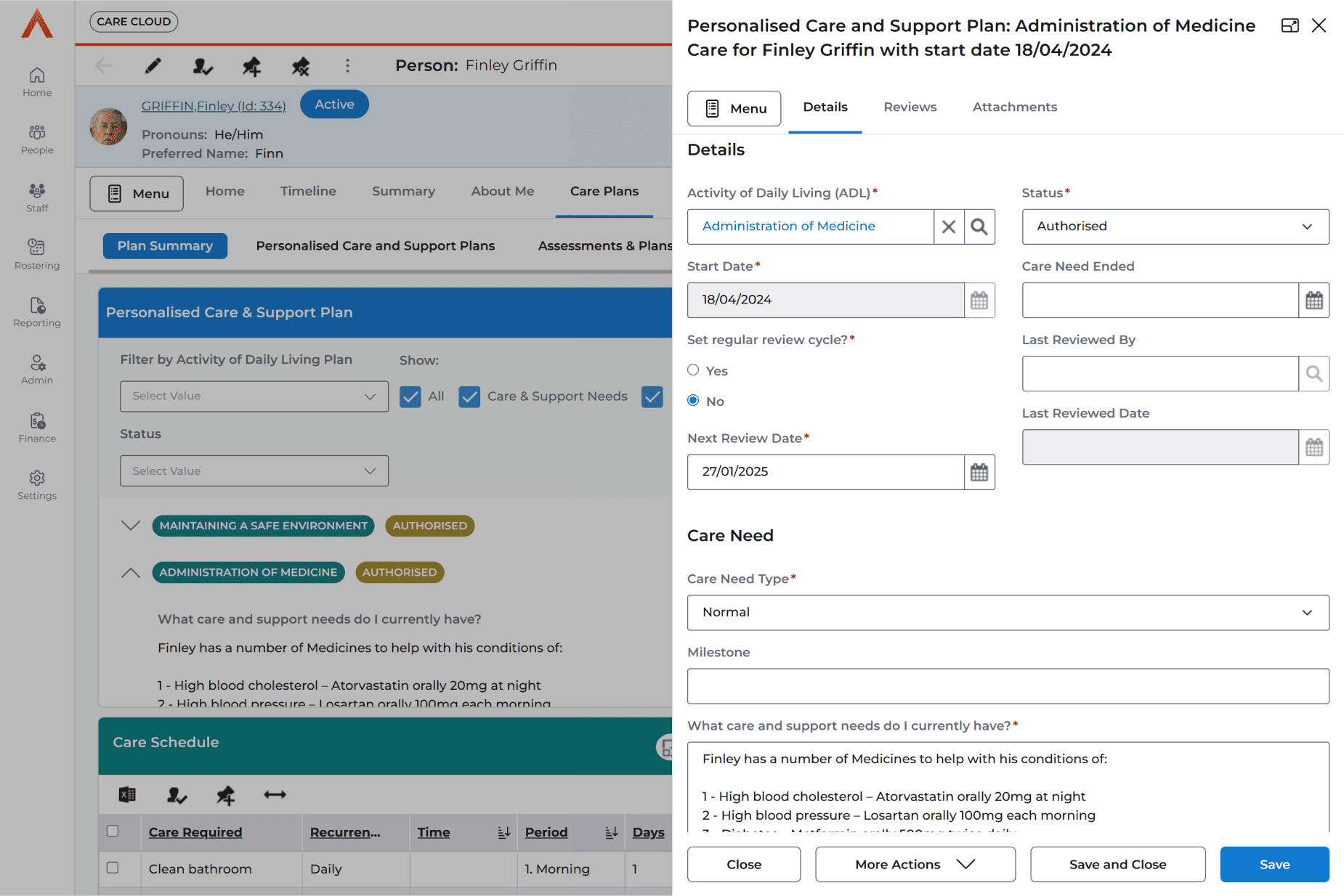Screen dimensions: 1344x896
Task: Clear the Administration of Medicine ADL field
Action: click(x=948, y=227)
